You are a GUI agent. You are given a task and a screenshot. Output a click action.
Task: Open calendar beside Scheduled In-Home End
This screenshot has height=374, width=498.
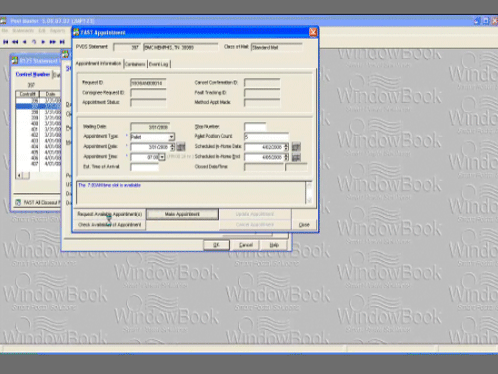click(x=296, y=157)
